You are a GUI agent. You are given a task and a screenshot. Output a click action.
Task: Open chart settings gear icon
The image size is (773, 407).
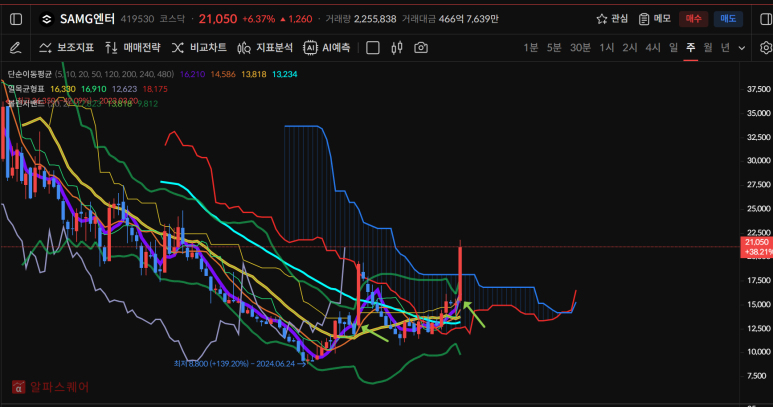(766, 48)
